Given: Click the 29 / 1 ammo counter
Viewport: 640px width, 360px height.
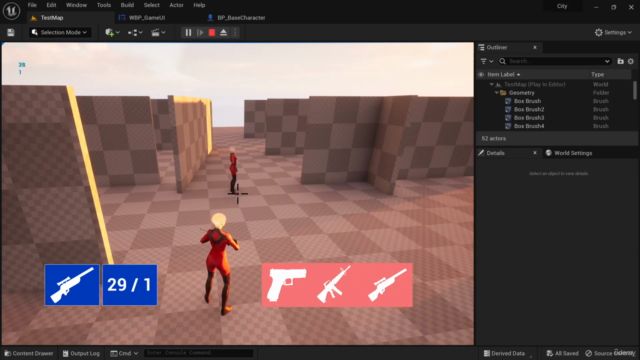Looking at the screenshot, I should [130, 285].
